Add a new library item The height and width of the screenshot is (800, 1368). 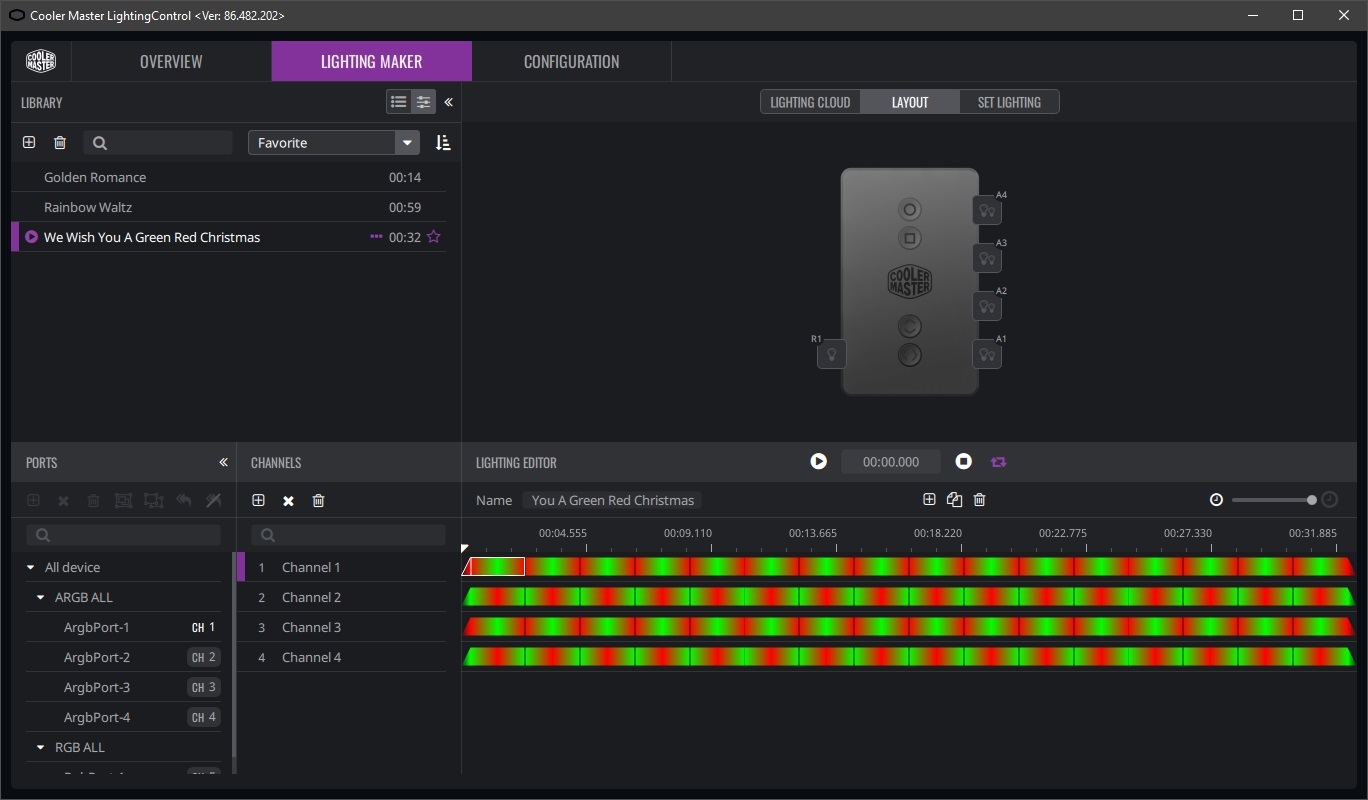(x=29, y=143)
